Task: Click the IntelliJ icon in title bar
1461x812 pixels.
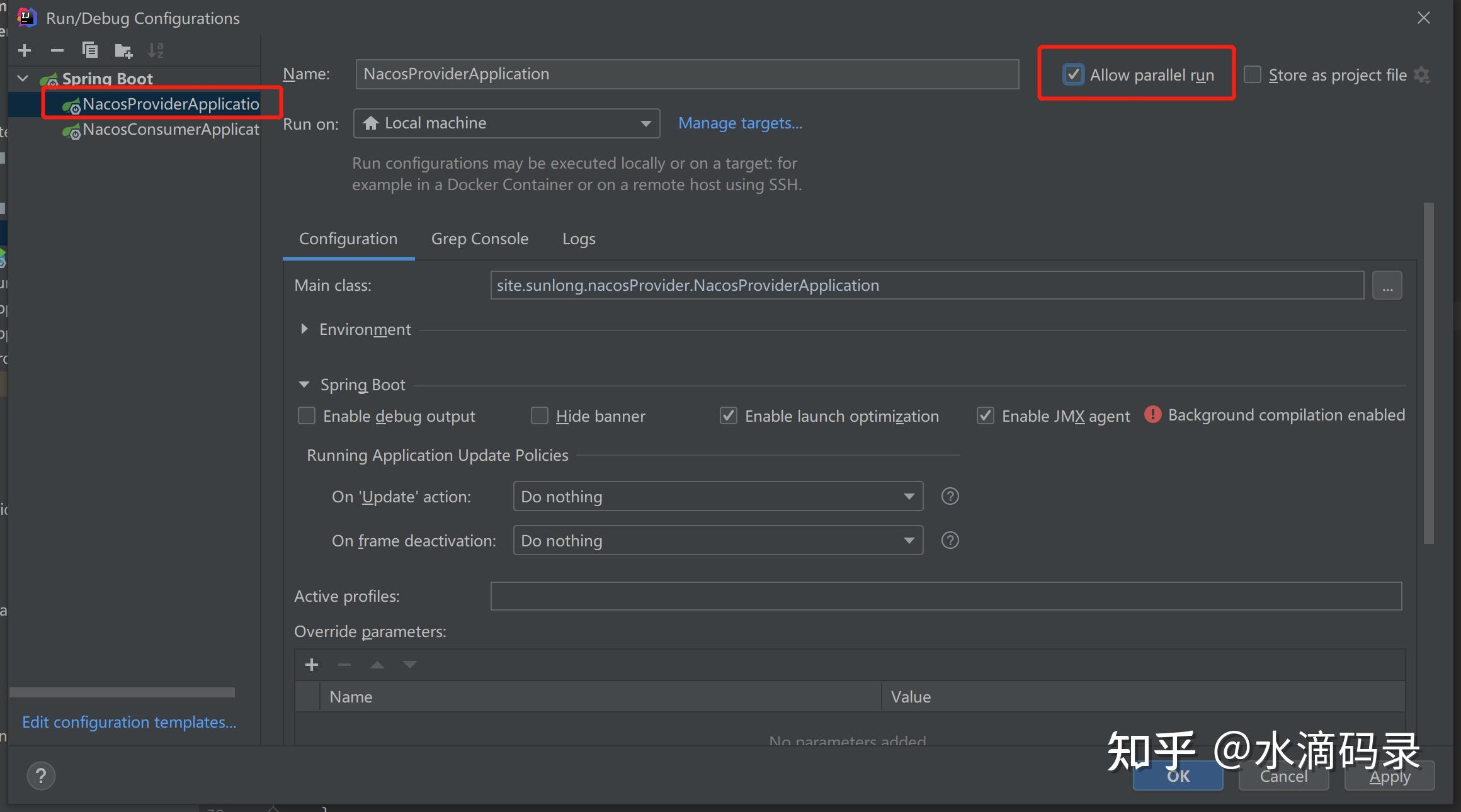Action: (x=26, y=18)
